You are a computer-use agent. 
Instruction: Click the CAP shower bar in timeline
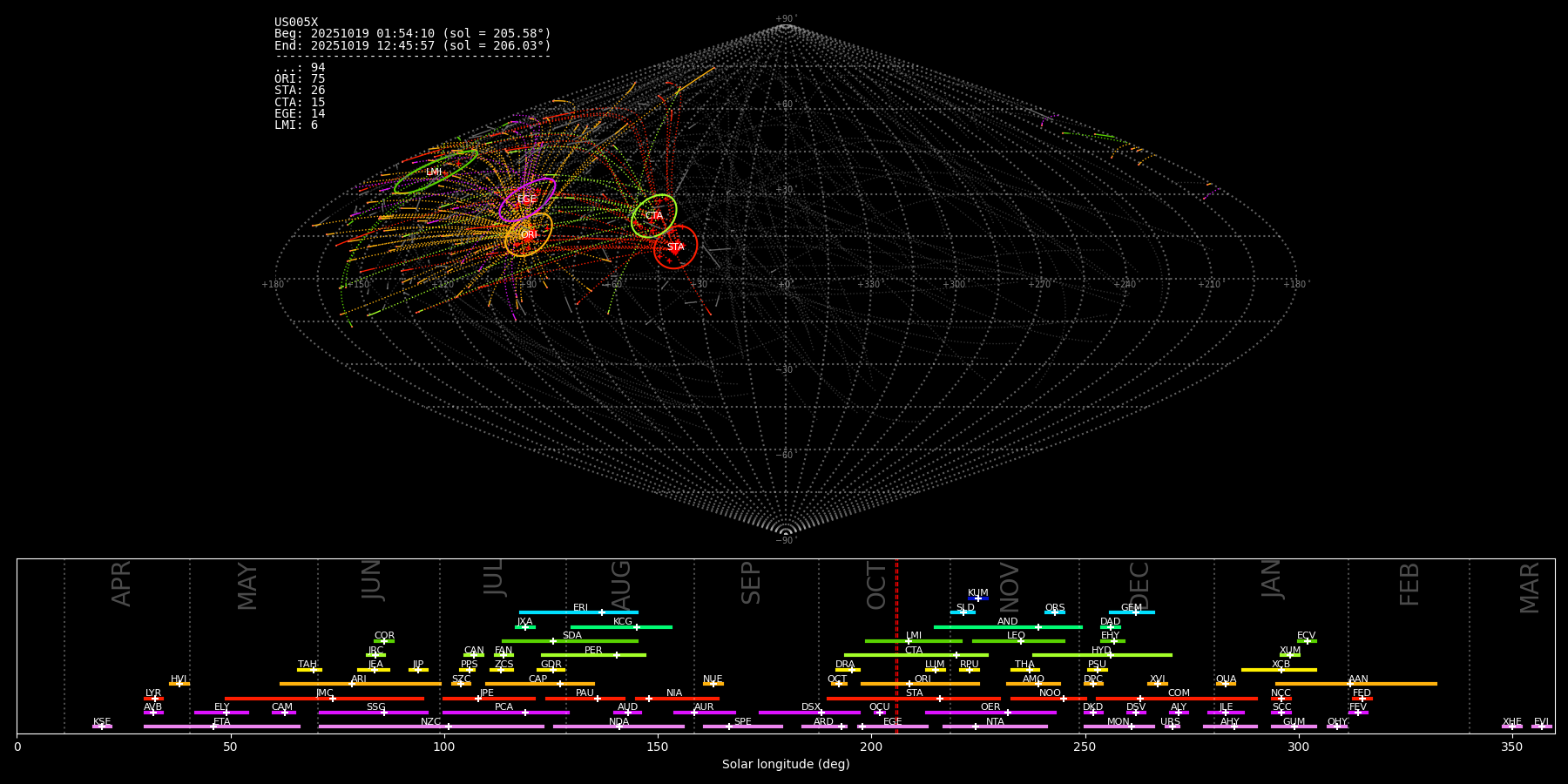click(540, 684)
